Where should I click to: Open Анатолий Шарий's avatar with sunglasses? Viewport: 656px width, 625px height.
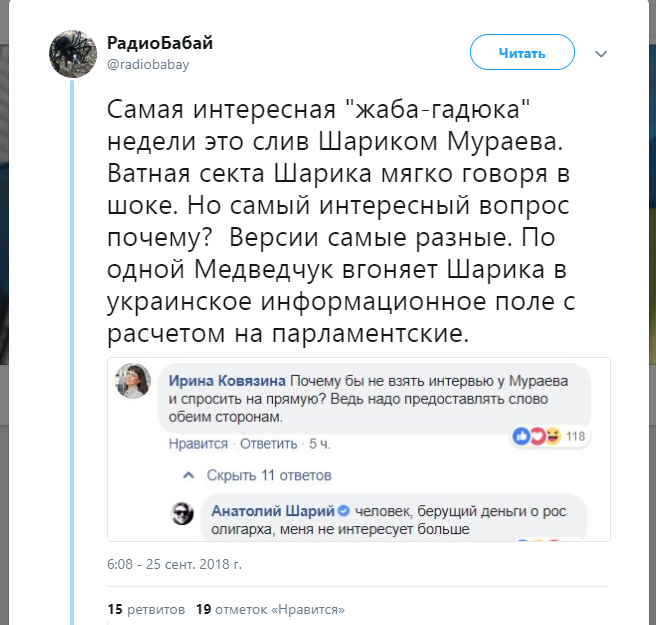(183, 514)
